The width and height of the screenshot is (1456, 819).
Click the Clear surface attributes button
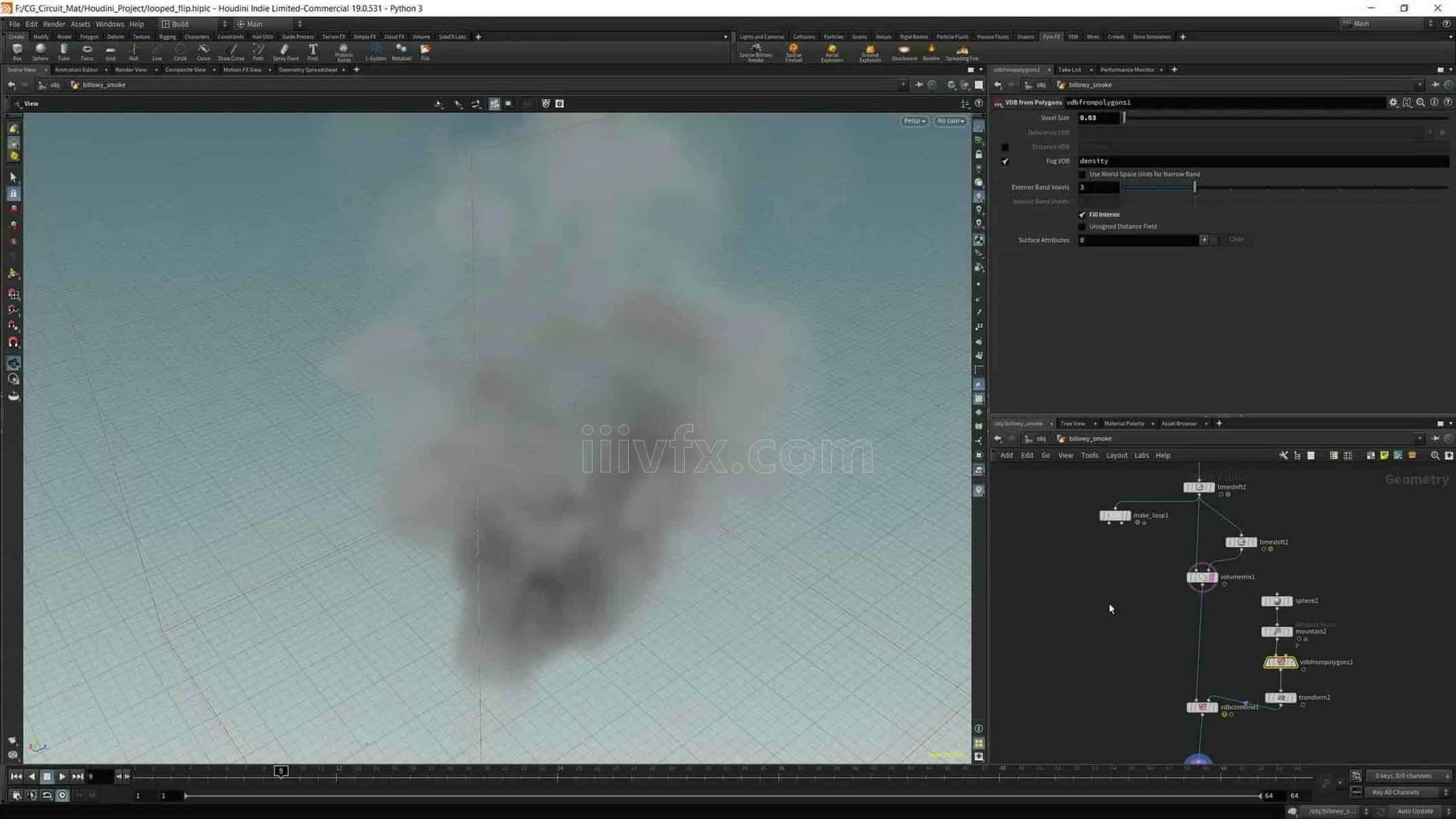click(1235, 240)
